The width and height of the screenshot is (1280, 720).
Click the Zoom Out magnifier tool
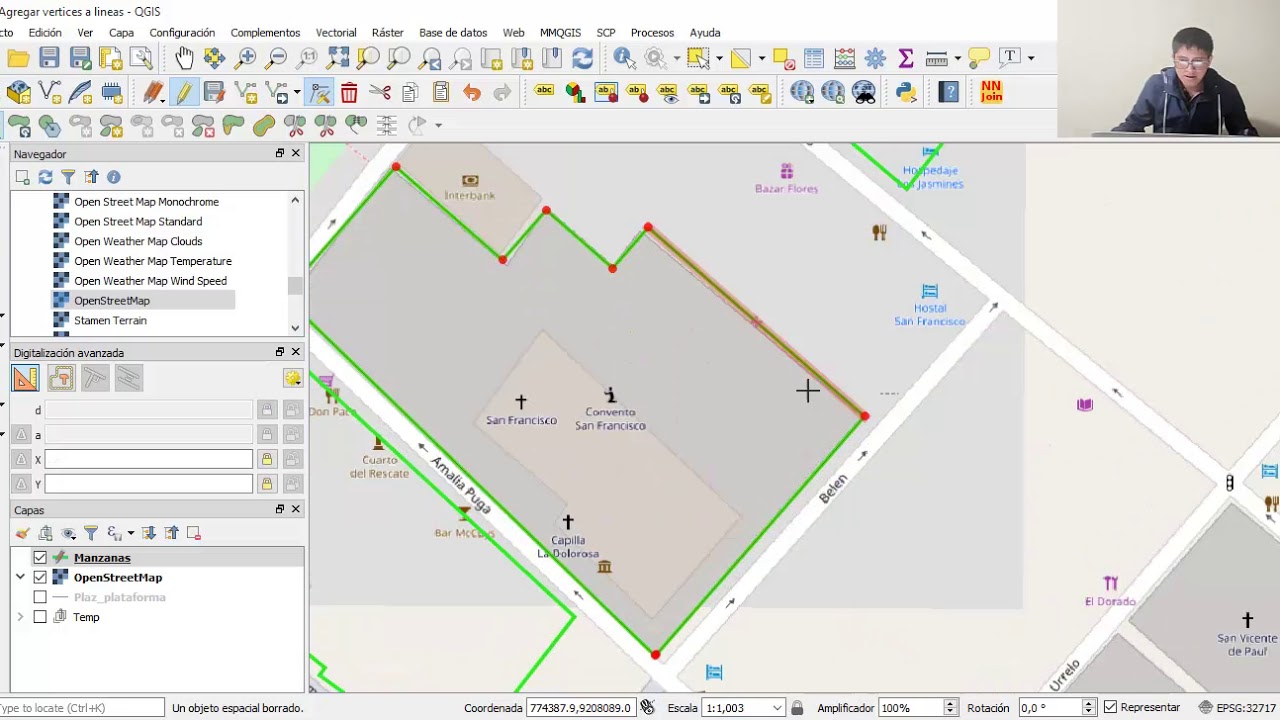pyautogui.click(x=277, y=58)
